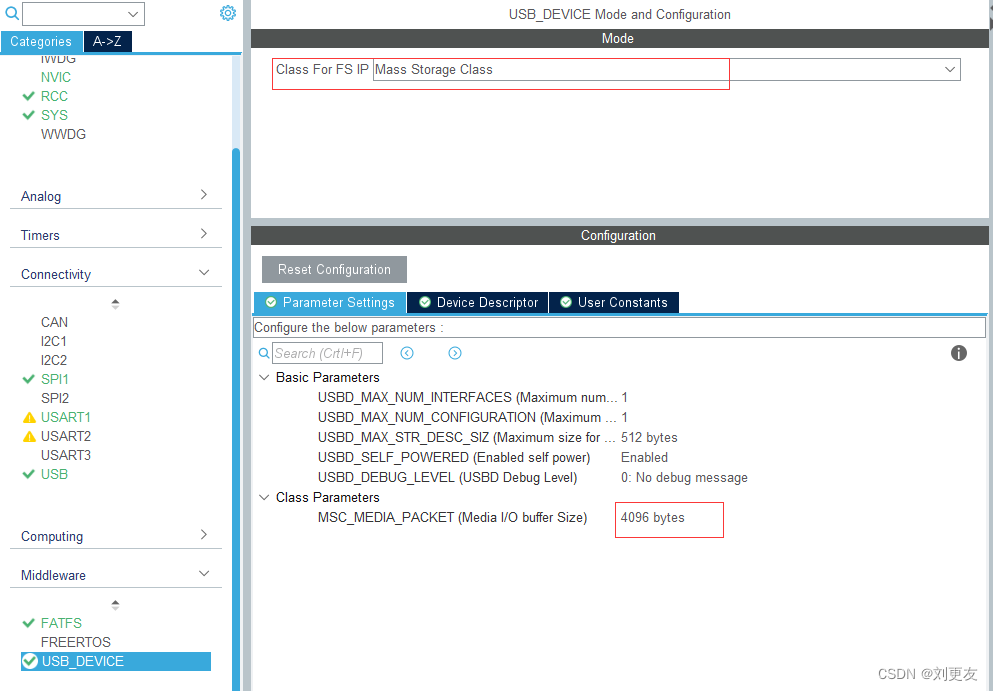Collapse the Basic Parameters section
This screenshot has height=691, width=993.
pos(264,377)
